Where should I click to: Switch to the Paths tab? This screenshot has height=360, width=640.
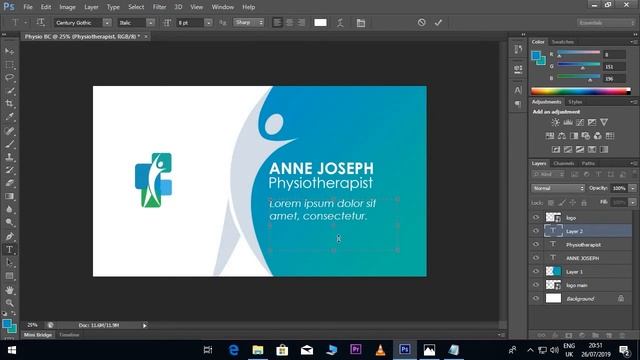click(x=588, y=163)
